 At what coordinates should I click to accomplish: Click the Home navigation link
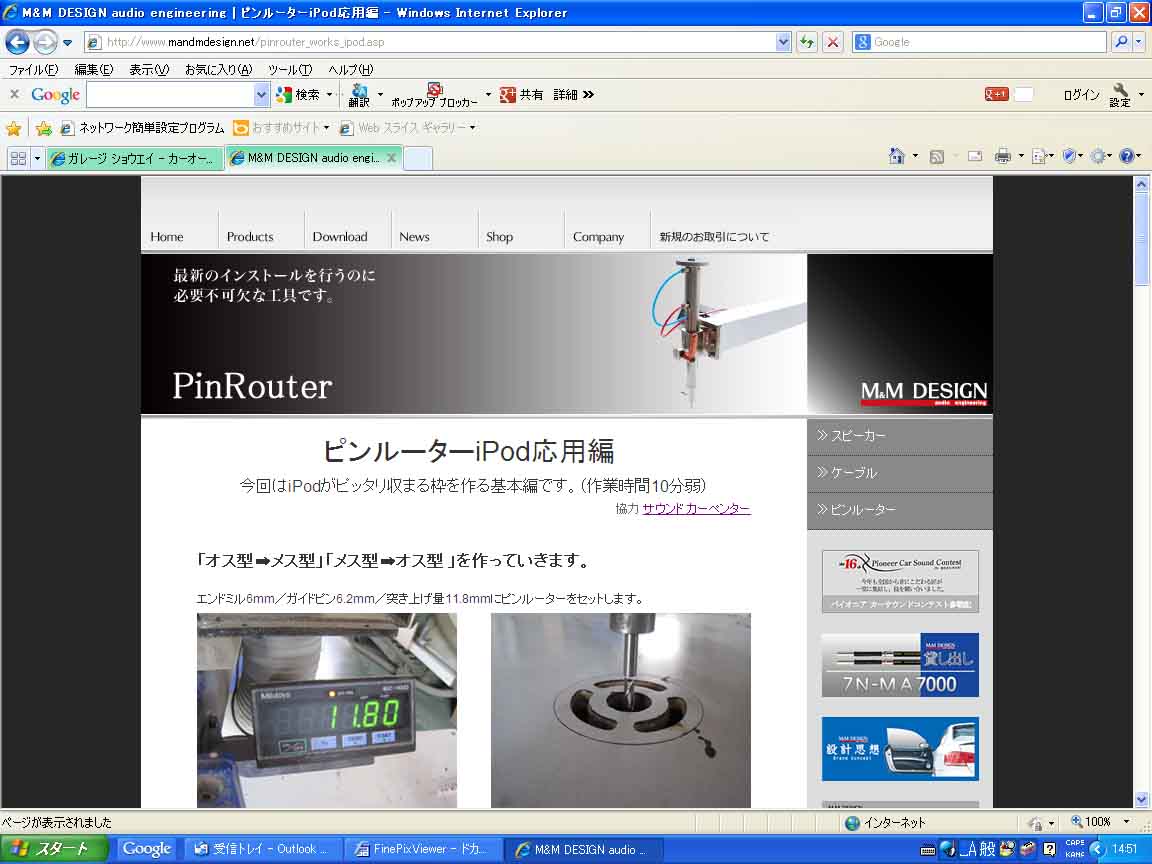(x=167, y=237)
